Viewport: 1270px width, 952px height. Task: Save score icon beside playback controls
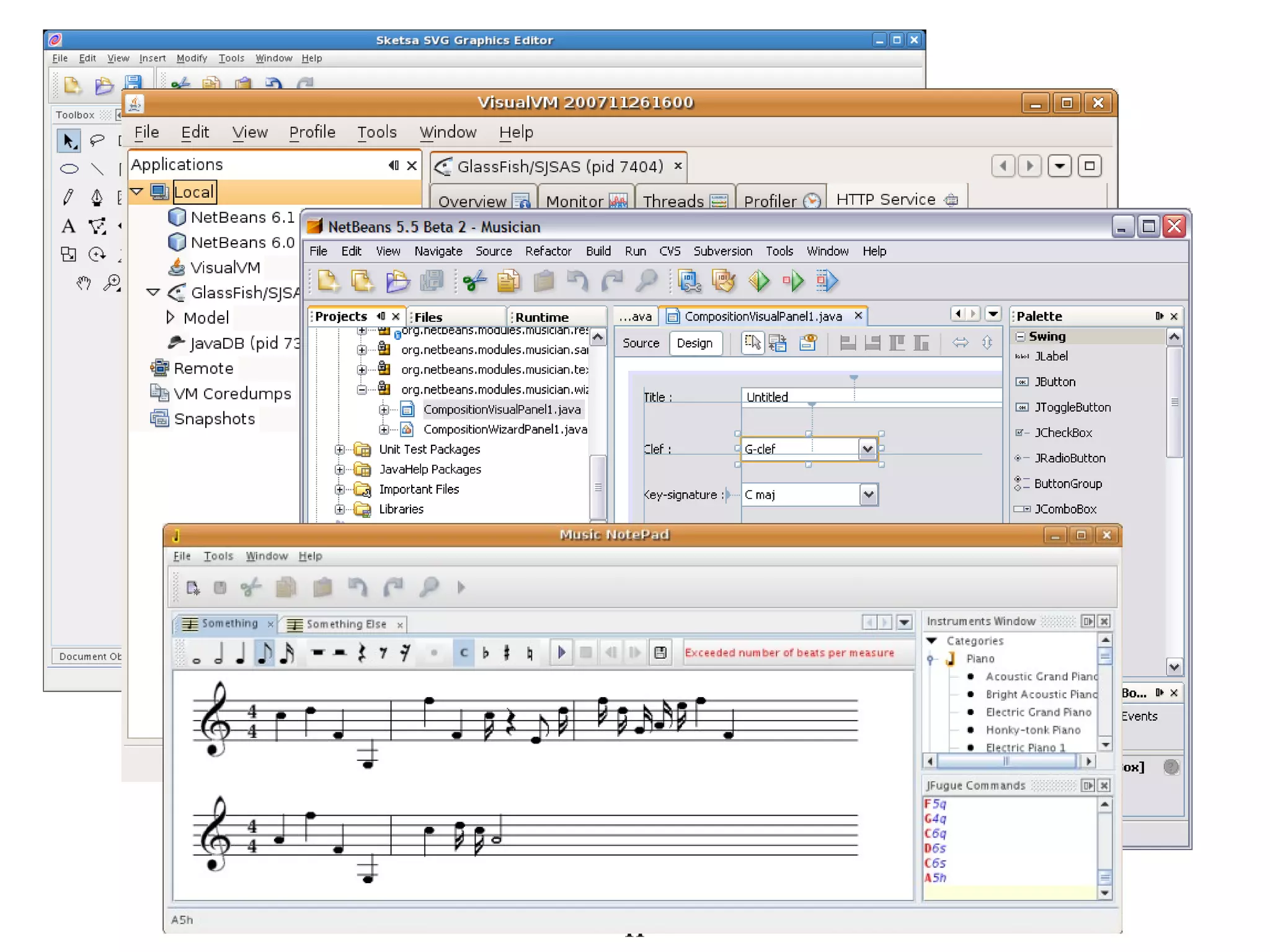tap(660, 652)
